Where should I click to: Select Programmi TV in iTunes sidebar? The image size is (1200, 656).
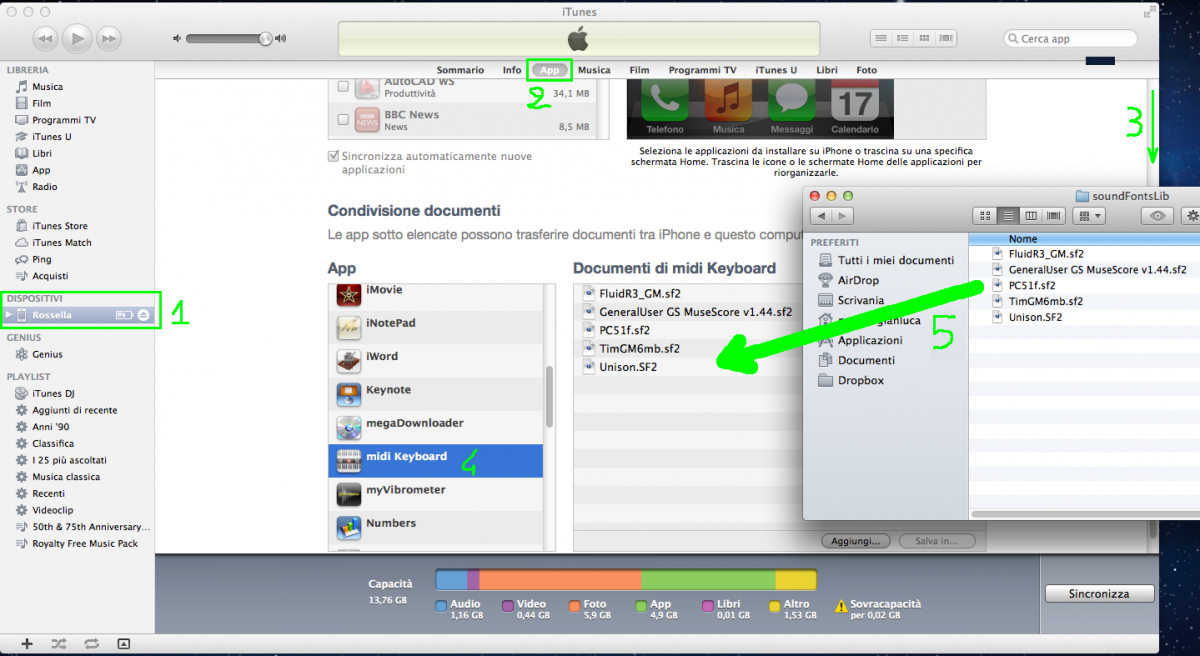point(64,120)
